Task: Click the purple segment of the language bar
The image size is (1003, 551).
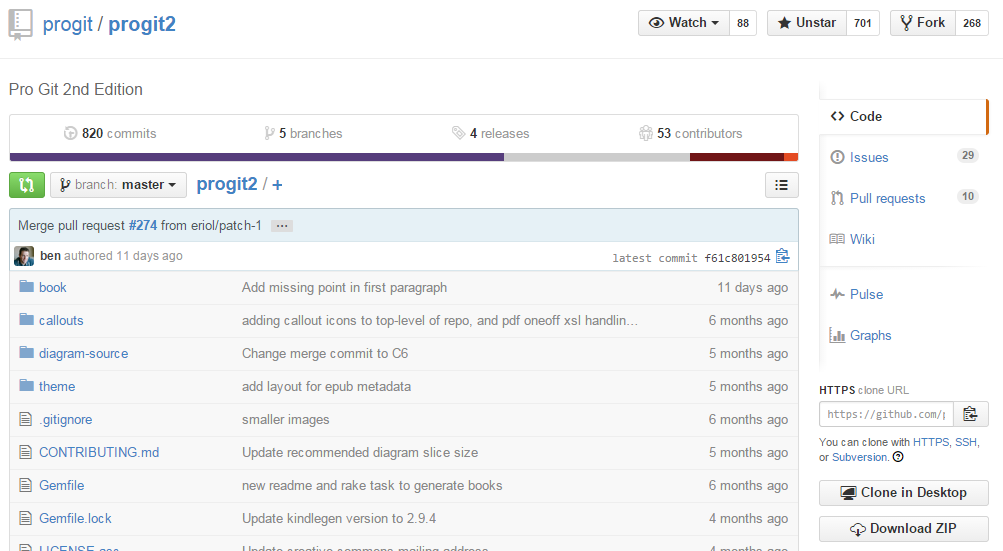Action: point(257,157)
